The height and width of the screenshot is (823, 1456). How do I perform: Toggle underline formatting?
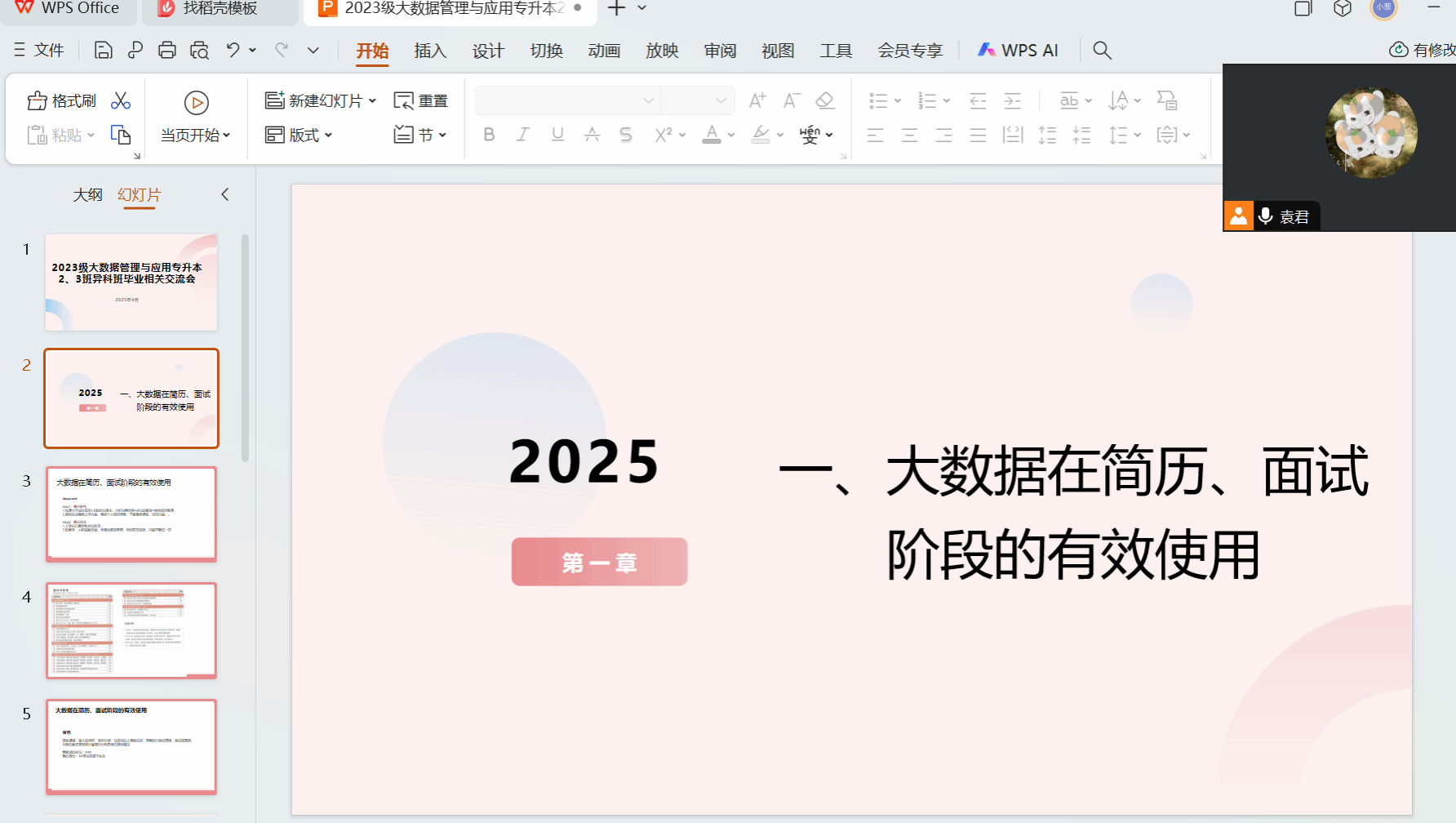[557, 135]
